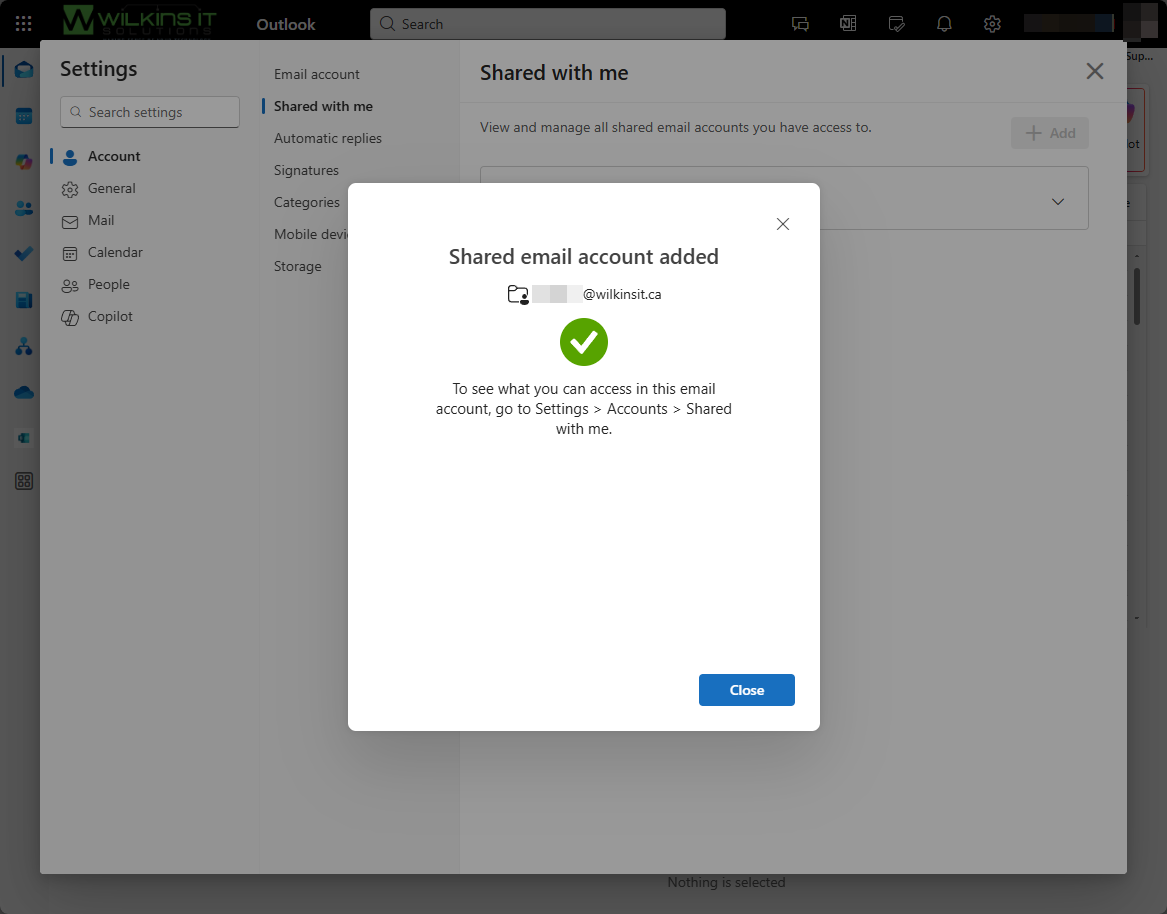
Task: Click the Settings gear in top bar
Action: pos(992,24)
